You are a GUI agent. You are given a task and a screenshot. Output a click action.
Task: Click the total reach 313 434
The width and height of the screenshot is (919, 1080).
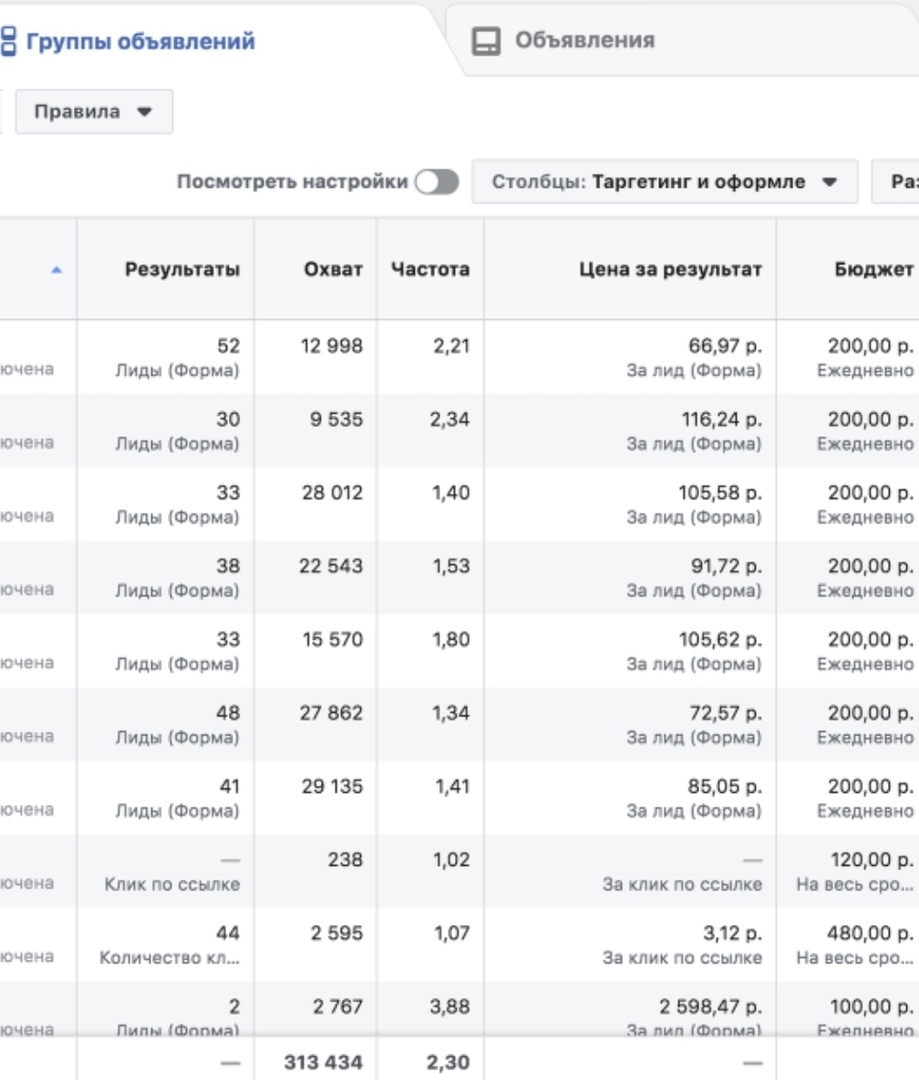tap(323, 1063)
